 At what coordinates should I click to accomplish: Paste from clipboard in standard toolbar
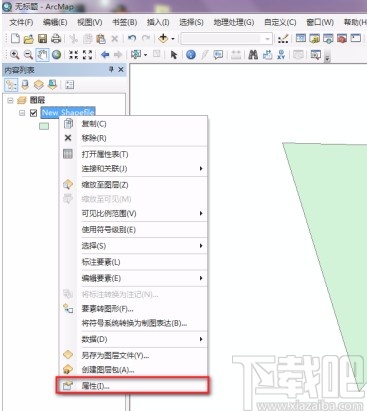[101, 39]
